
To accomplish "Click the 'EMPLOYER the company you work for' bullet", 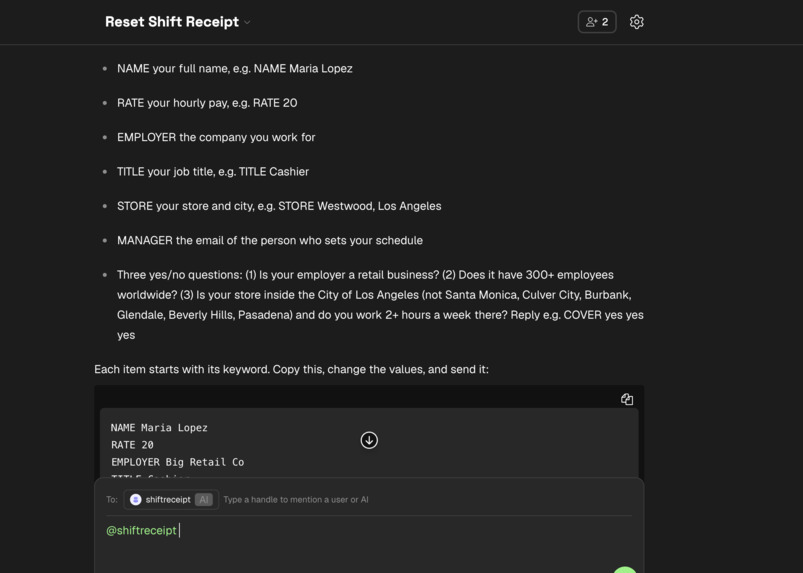I will (216, 137).
